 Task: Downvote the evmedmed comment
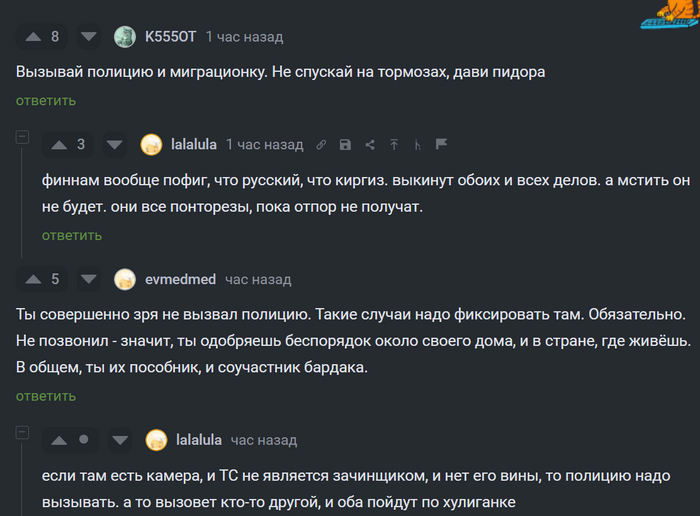point(89,279)
